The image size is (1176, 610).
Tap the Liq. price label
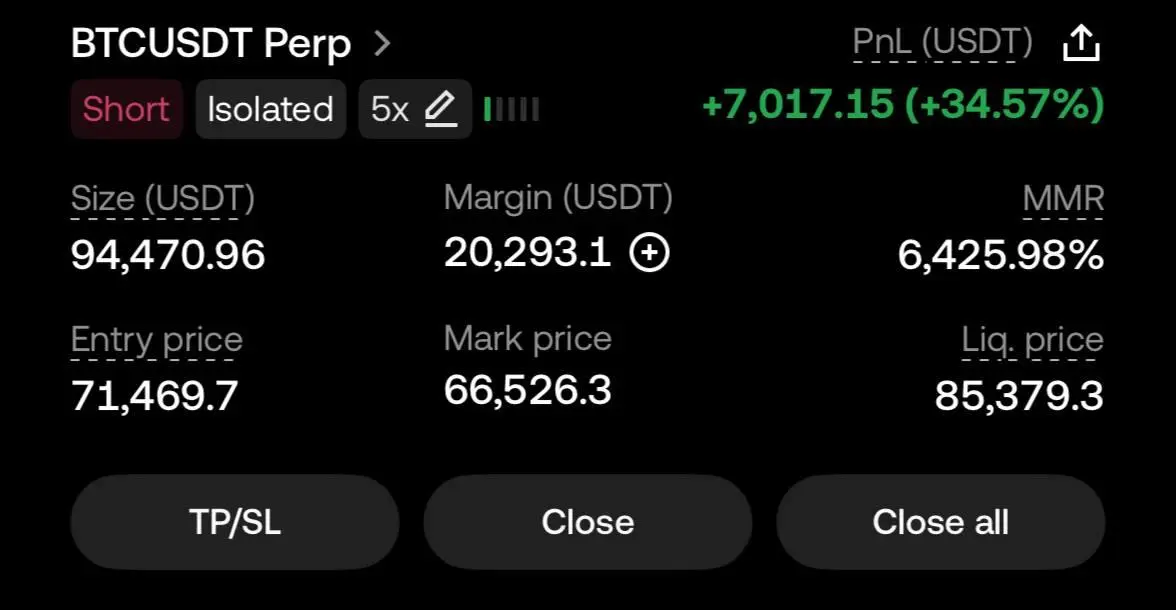tap(1033, 341)
